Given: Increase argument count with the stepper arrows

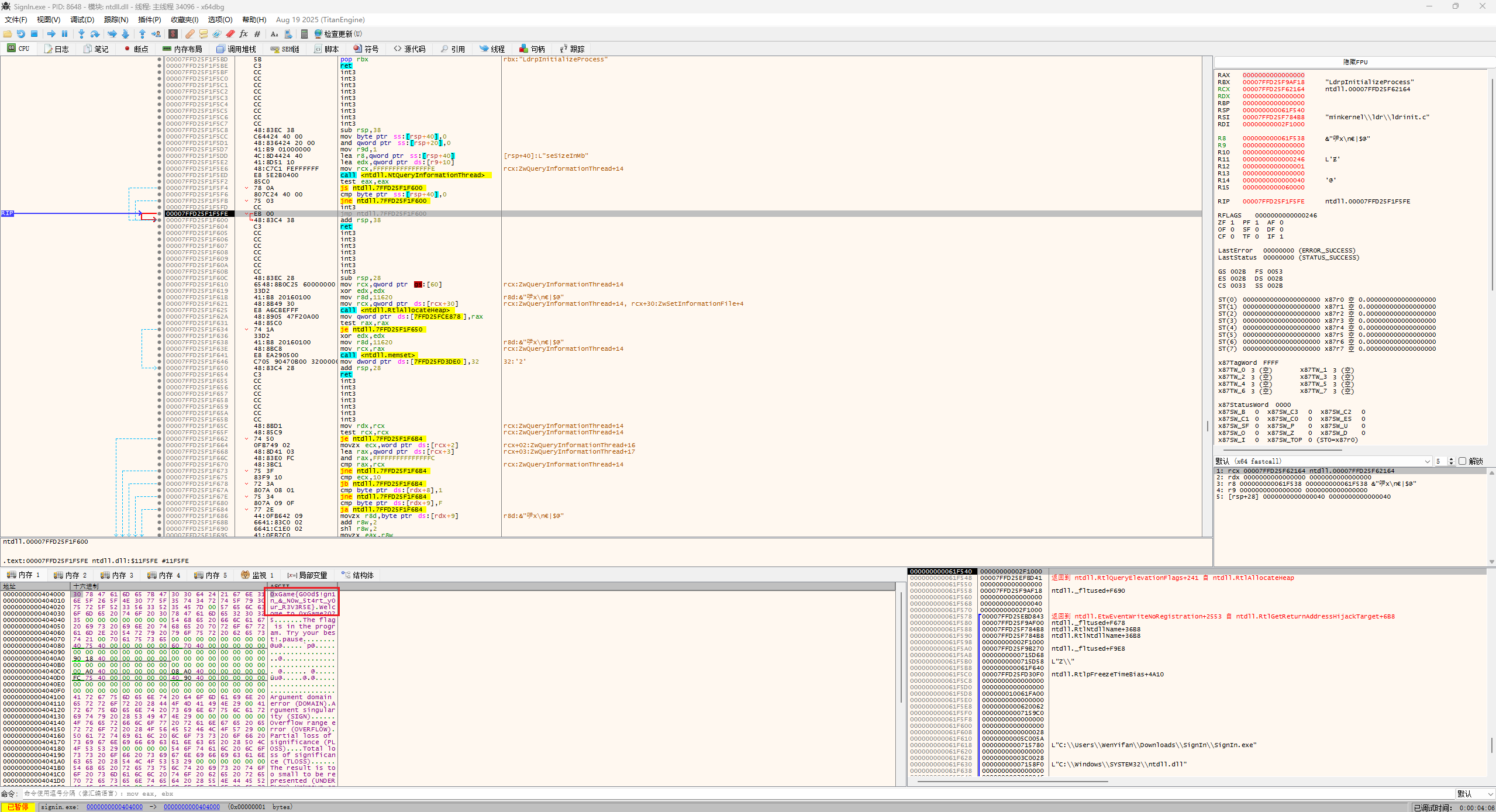Looking at the screenshot, I should (x=1452, y=459).
